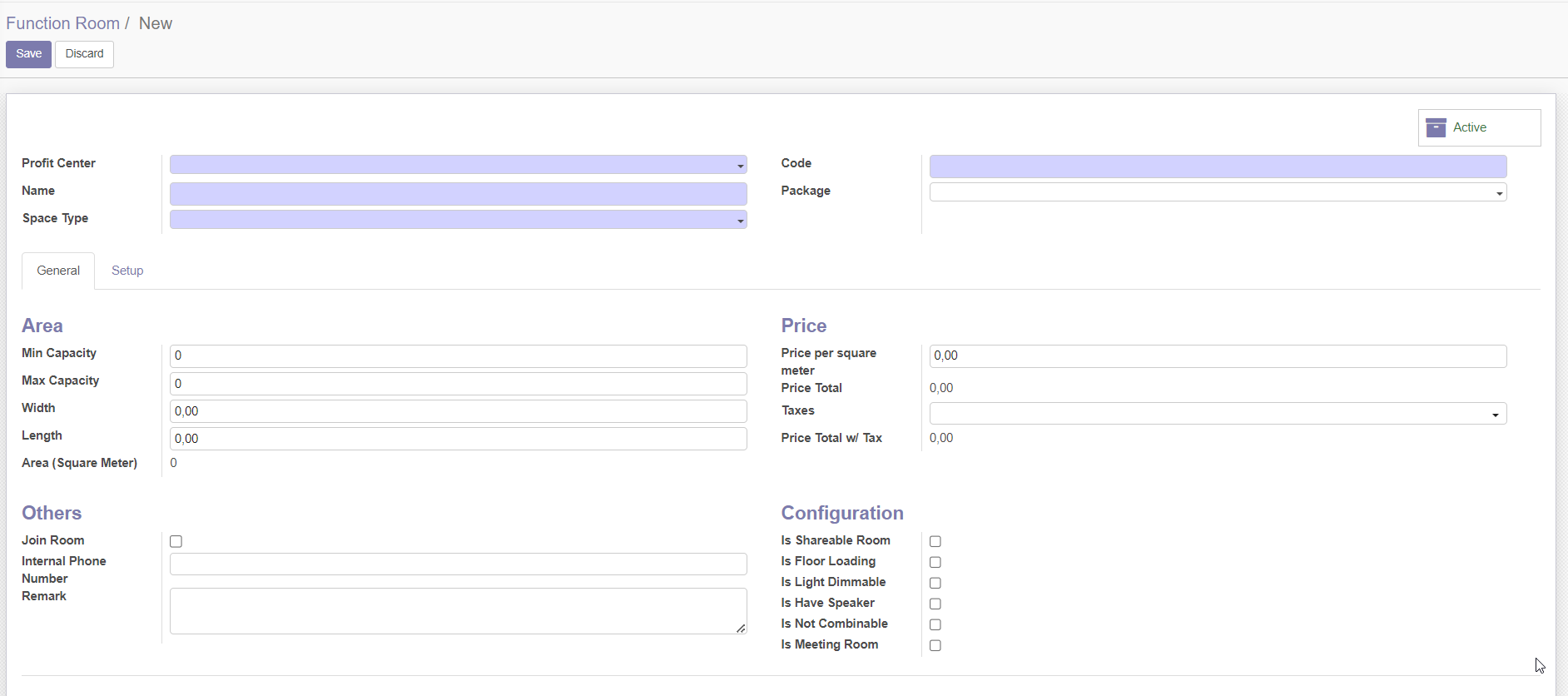Open the Taxes dropdown

1218,414
